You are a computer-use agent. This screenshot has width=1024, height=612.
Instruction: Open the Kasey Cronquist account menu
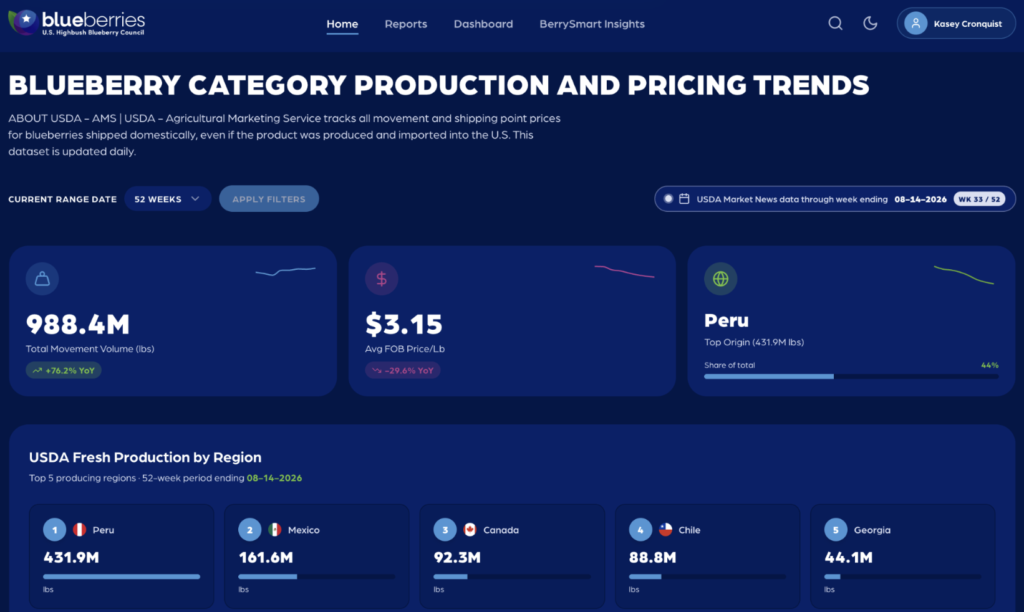click(955, 24)
